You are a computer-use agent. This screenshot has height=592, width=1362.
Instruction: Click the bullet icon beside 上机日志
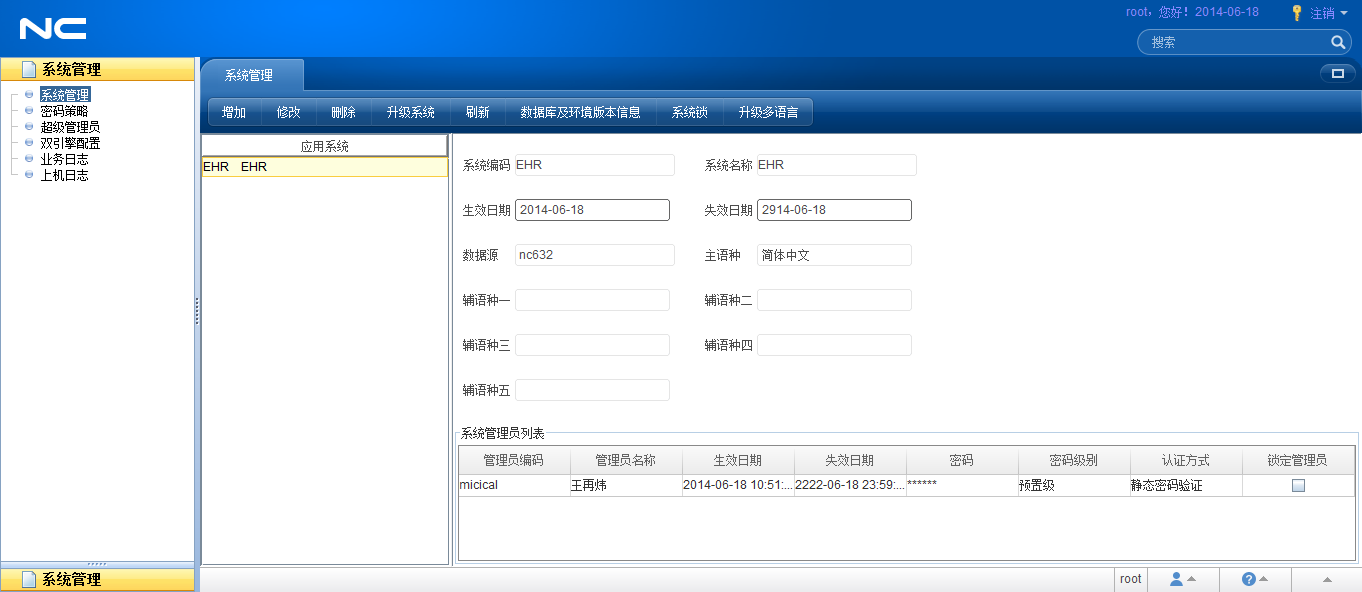(x=29, y=175)
